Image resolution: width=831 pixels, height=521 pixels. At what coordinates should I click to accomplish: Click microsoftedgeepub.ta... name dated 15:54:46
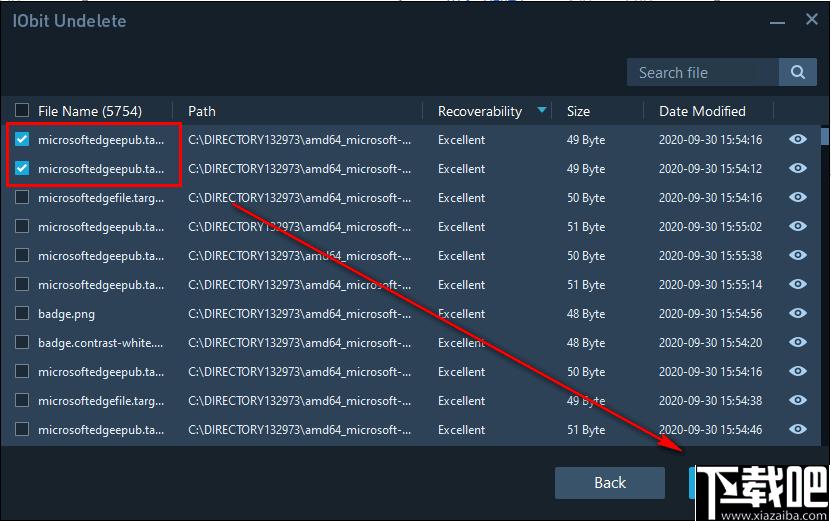point(101,430)
